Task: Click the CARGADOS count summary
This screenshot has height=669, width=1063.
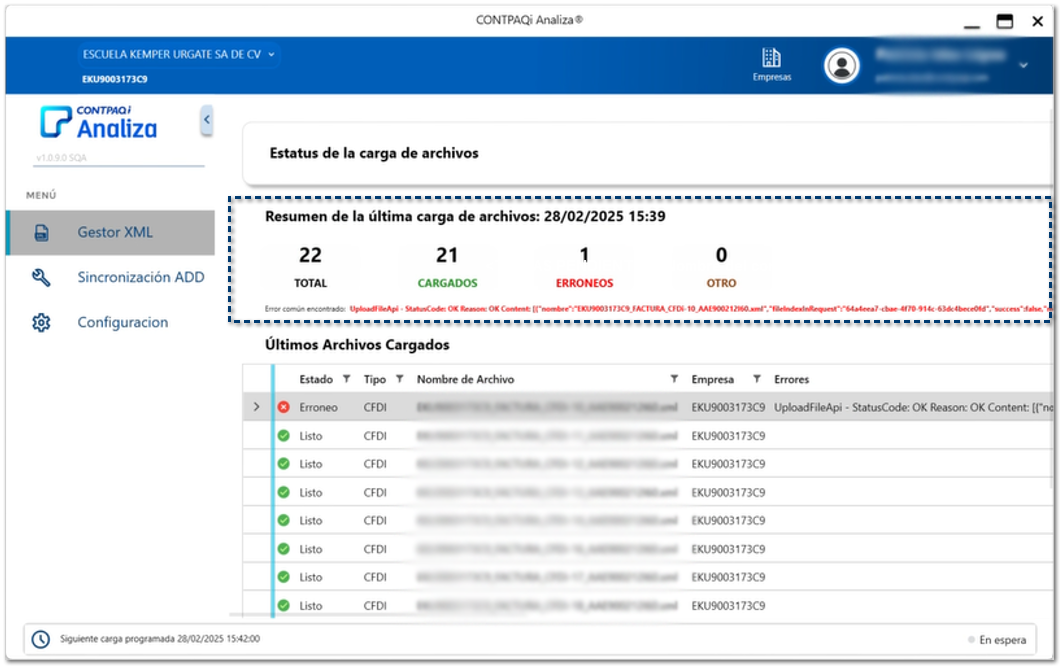Action: tap(447, 266)
